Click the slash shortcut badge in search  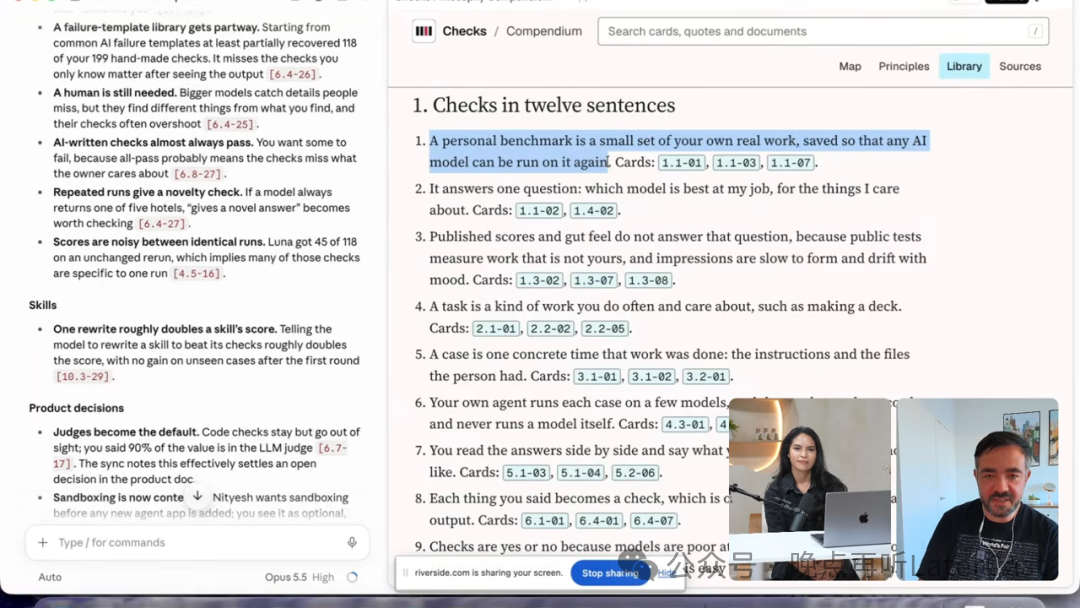[1035, 31]
